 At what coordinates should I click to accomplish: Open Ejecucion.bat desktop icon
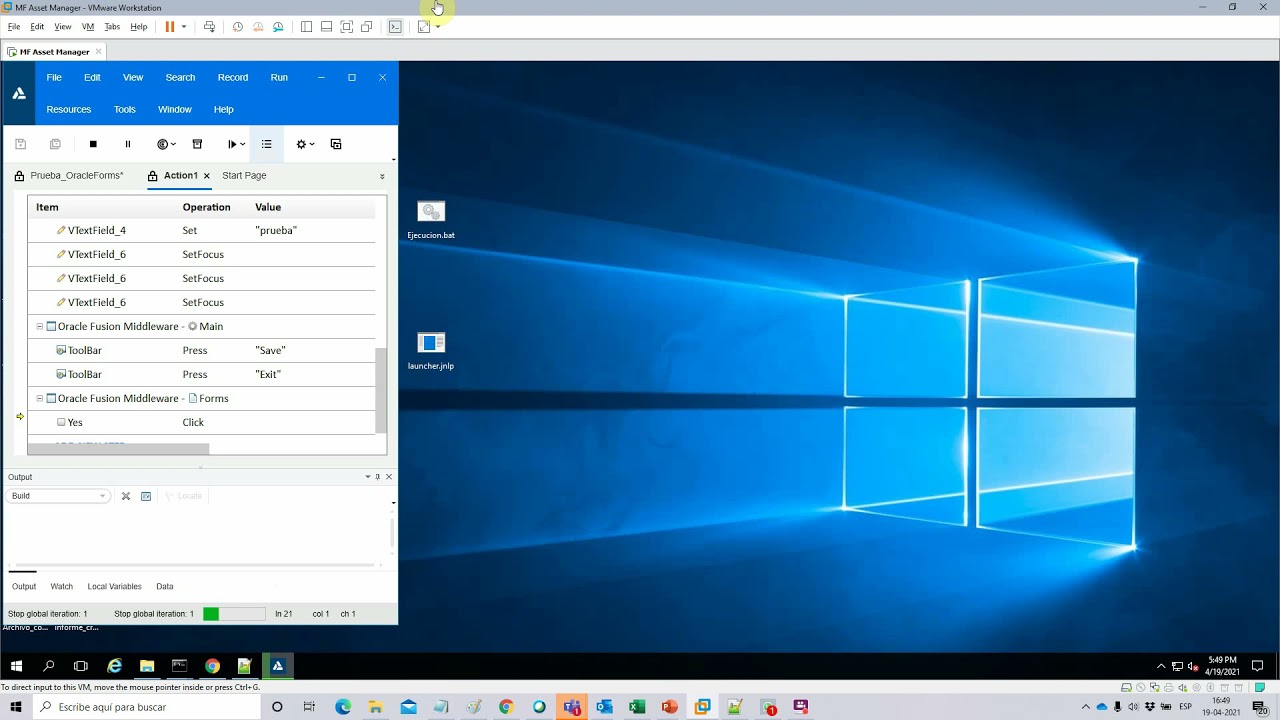pos(431,220)
